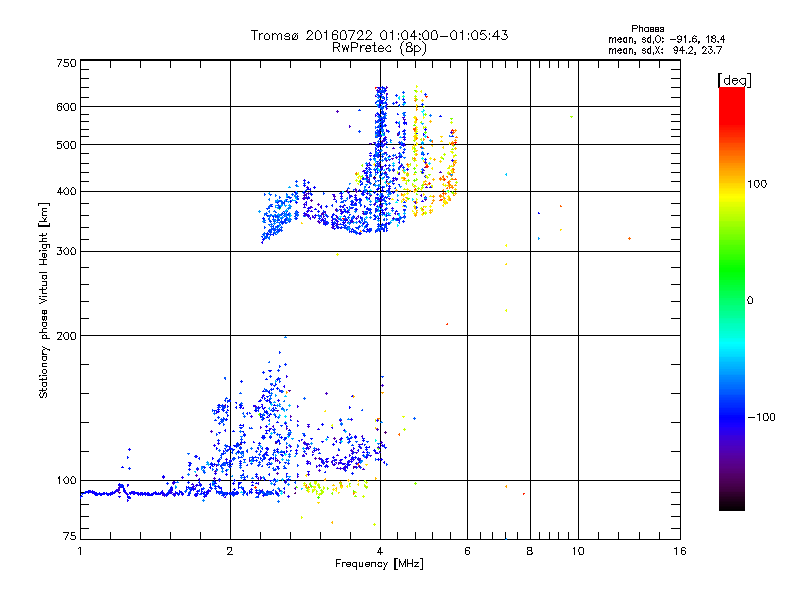Click the x-axis tick label '10'
800x600 pixels.
click(578, 551)
